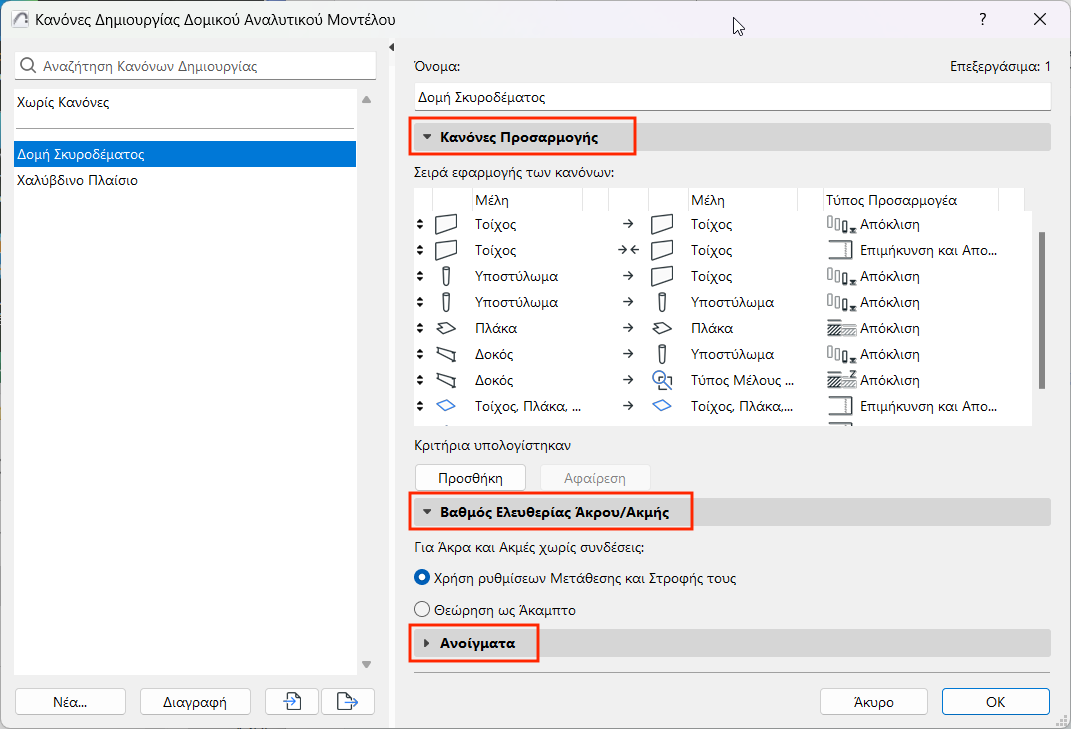Expand the 'Ανοίγματα' section
The width and height of the screenshot is (1071, 729).
(x=427, y=643)
